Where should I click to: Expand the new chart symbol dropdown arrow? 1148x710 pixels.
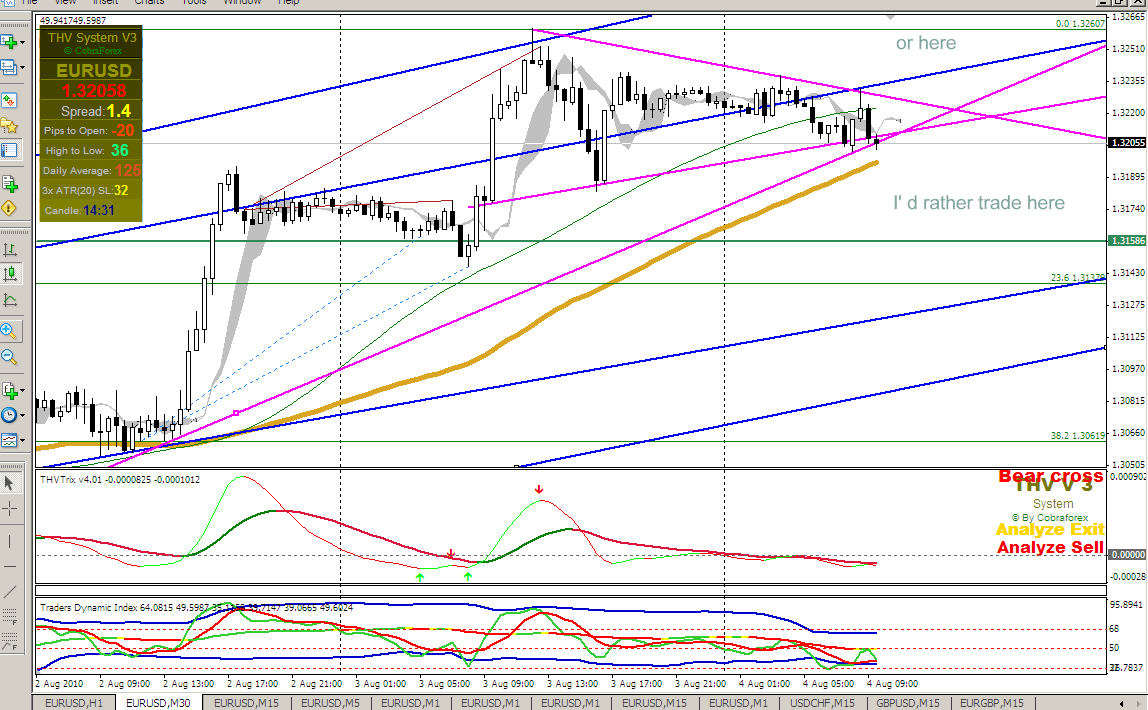pos(23,42)
